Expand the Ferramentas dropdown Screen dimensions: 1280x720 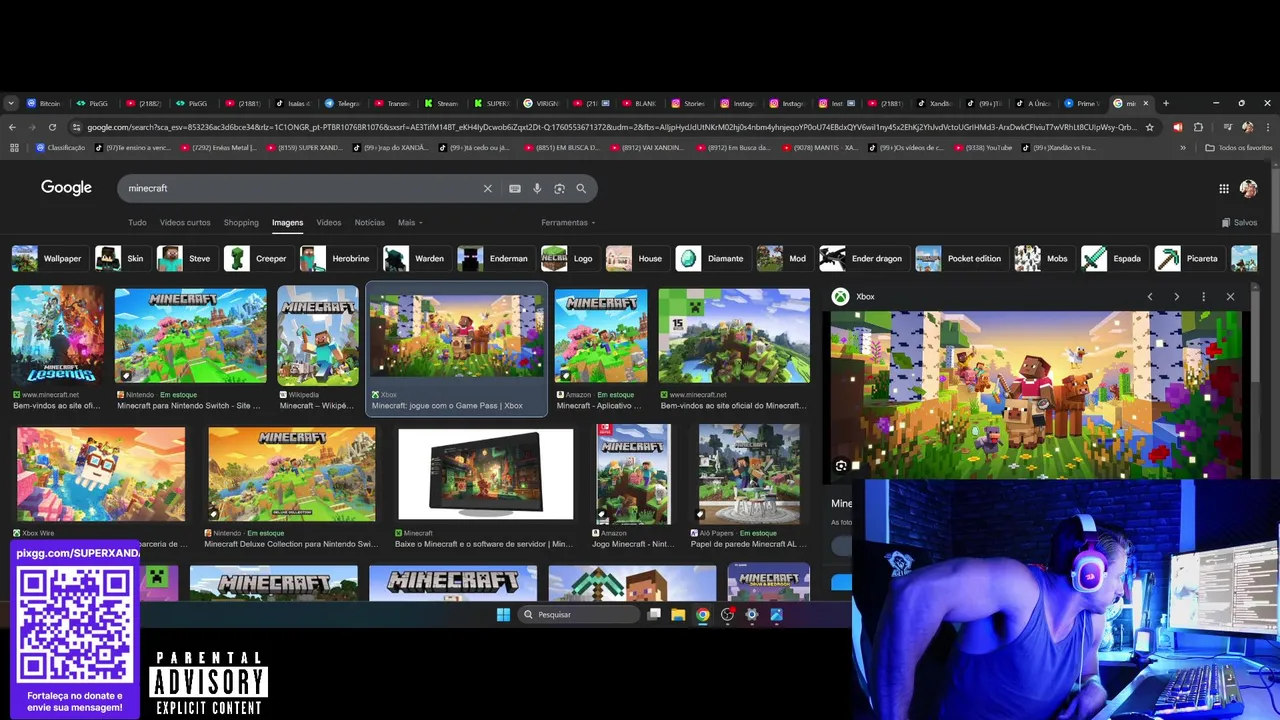coord(568,223)
